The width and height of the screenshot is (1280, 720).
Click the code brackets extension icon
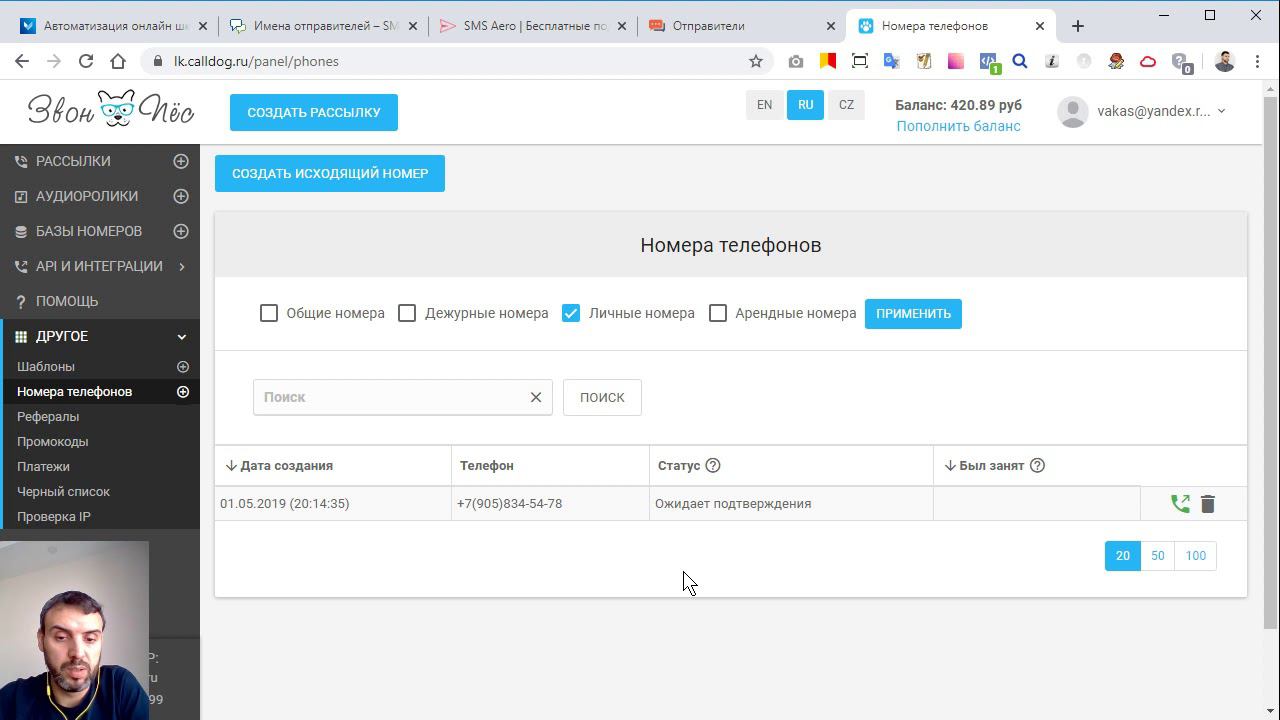tap(988, 62)
